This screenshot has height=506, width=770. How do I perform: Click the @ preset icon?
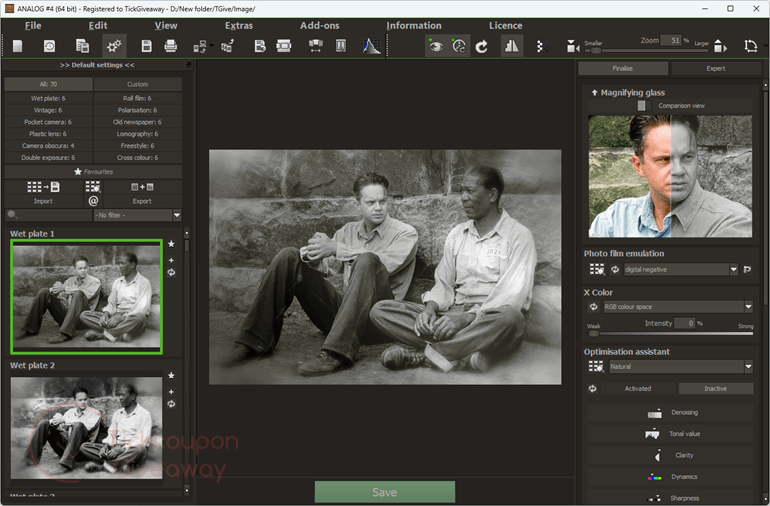coord(93,200)
